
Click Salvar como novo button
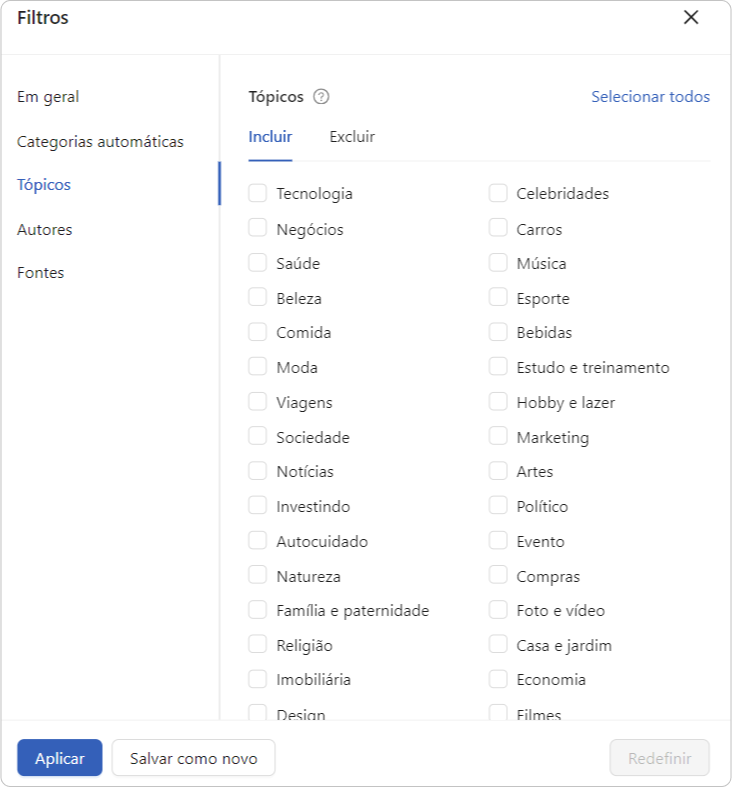point(193,758)
